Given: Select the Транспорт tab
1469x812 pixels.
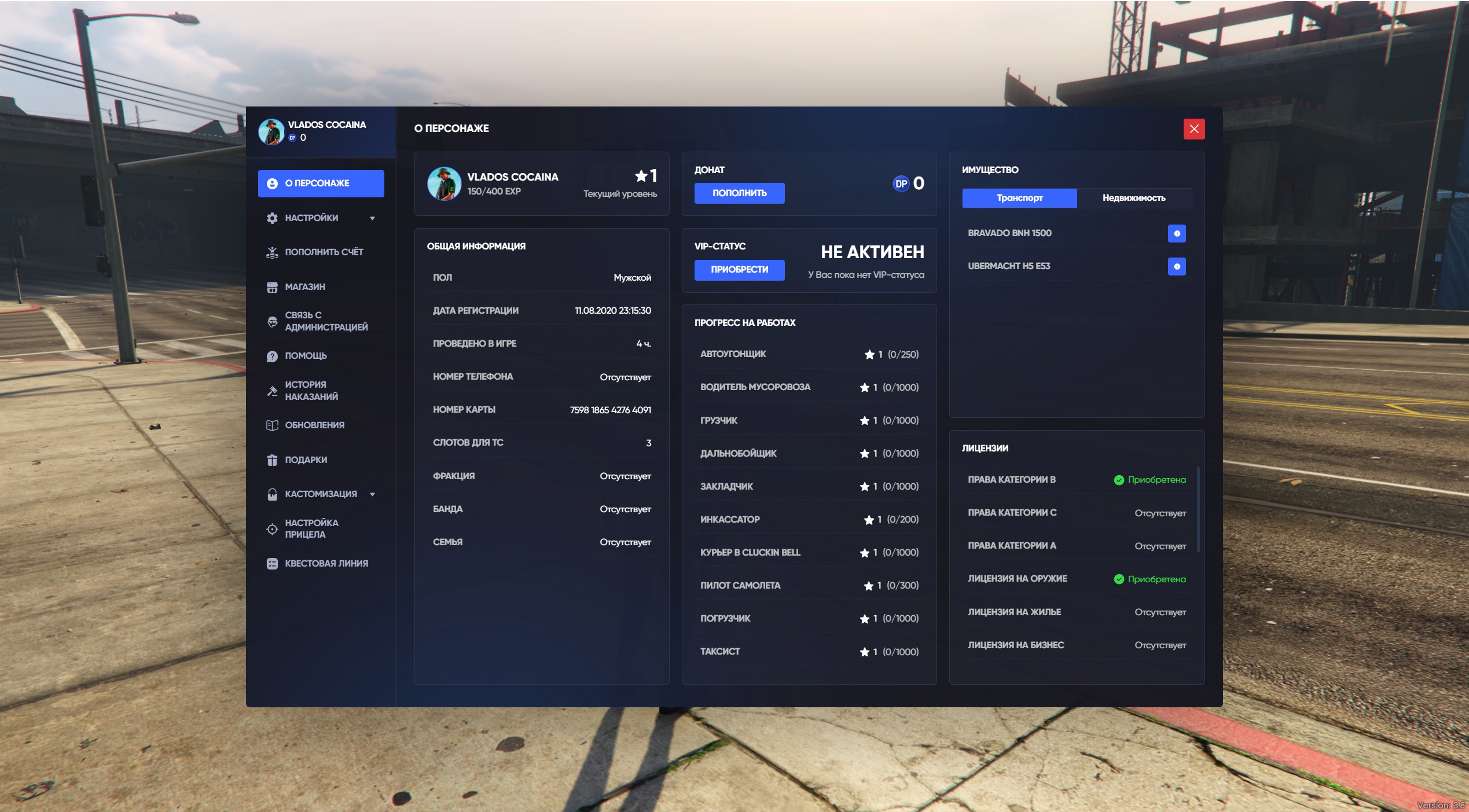Looking at the screenshot, I should pyautogui.click(x=1019, y=198).
